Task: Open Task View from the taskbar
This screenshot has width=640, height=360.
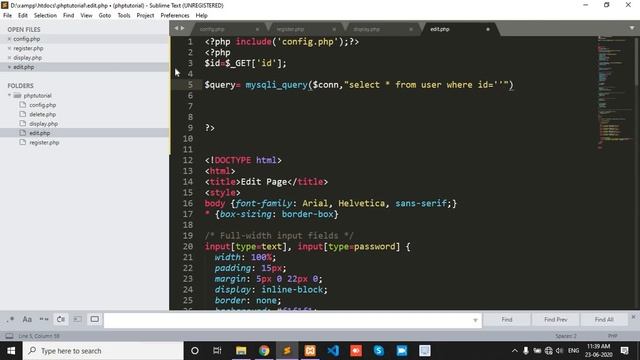Action: tap(217, 351)
